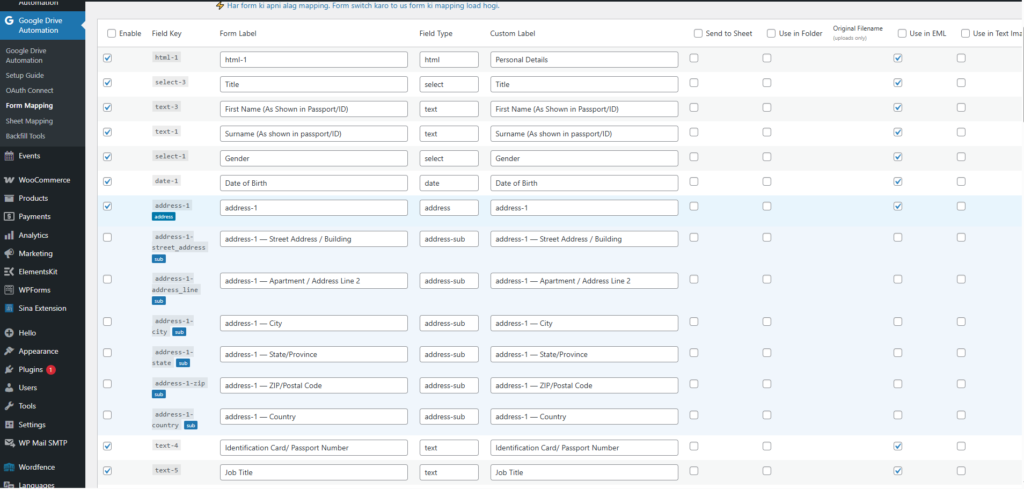
Task: Click the Payments dollar icon
Action: (x=9, y=217)
